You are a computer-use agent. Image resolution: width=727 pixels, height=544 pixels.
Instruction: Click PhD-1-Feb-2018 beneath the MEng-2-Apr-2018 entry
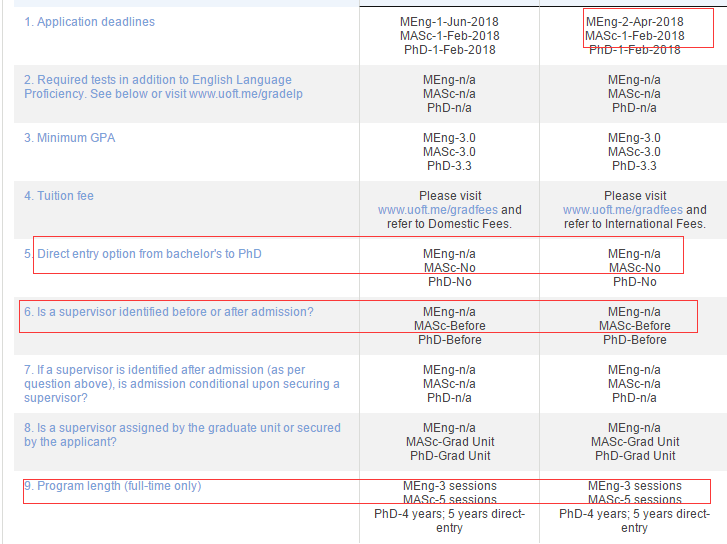634,50
